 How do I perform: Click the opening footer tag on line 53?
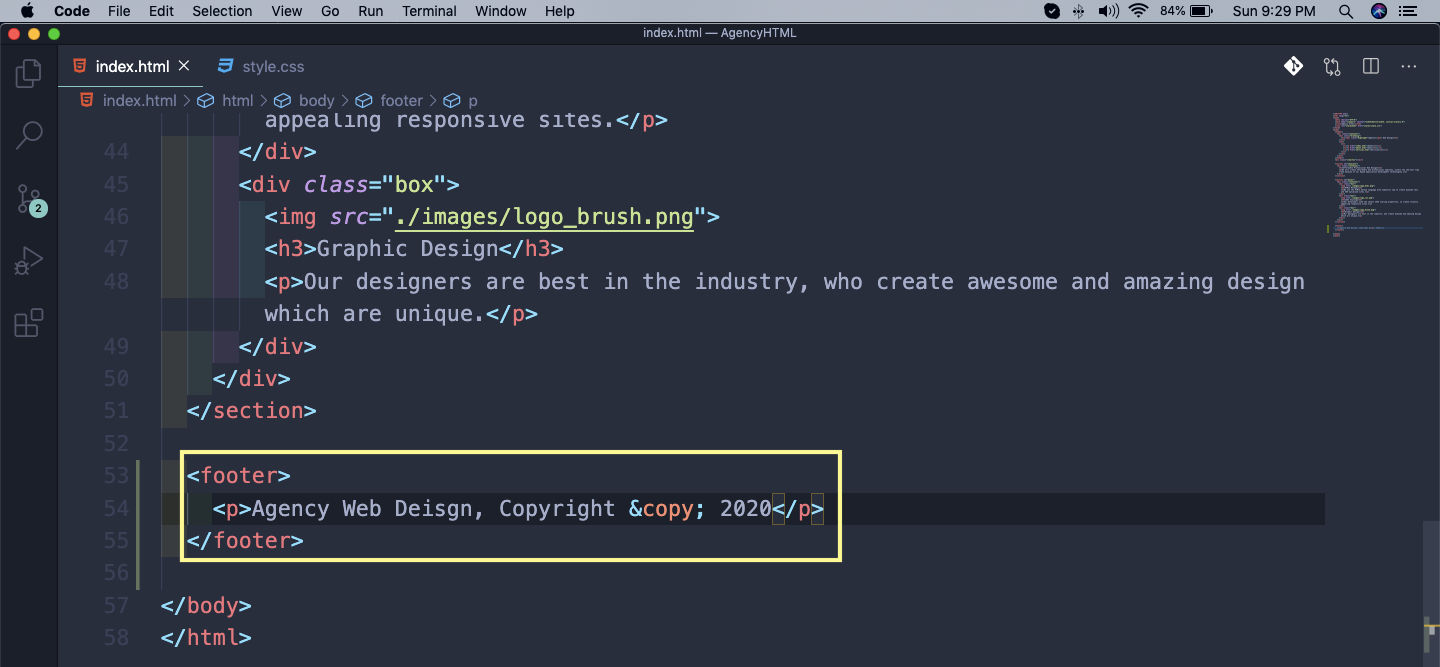click(x=239, y=476)
